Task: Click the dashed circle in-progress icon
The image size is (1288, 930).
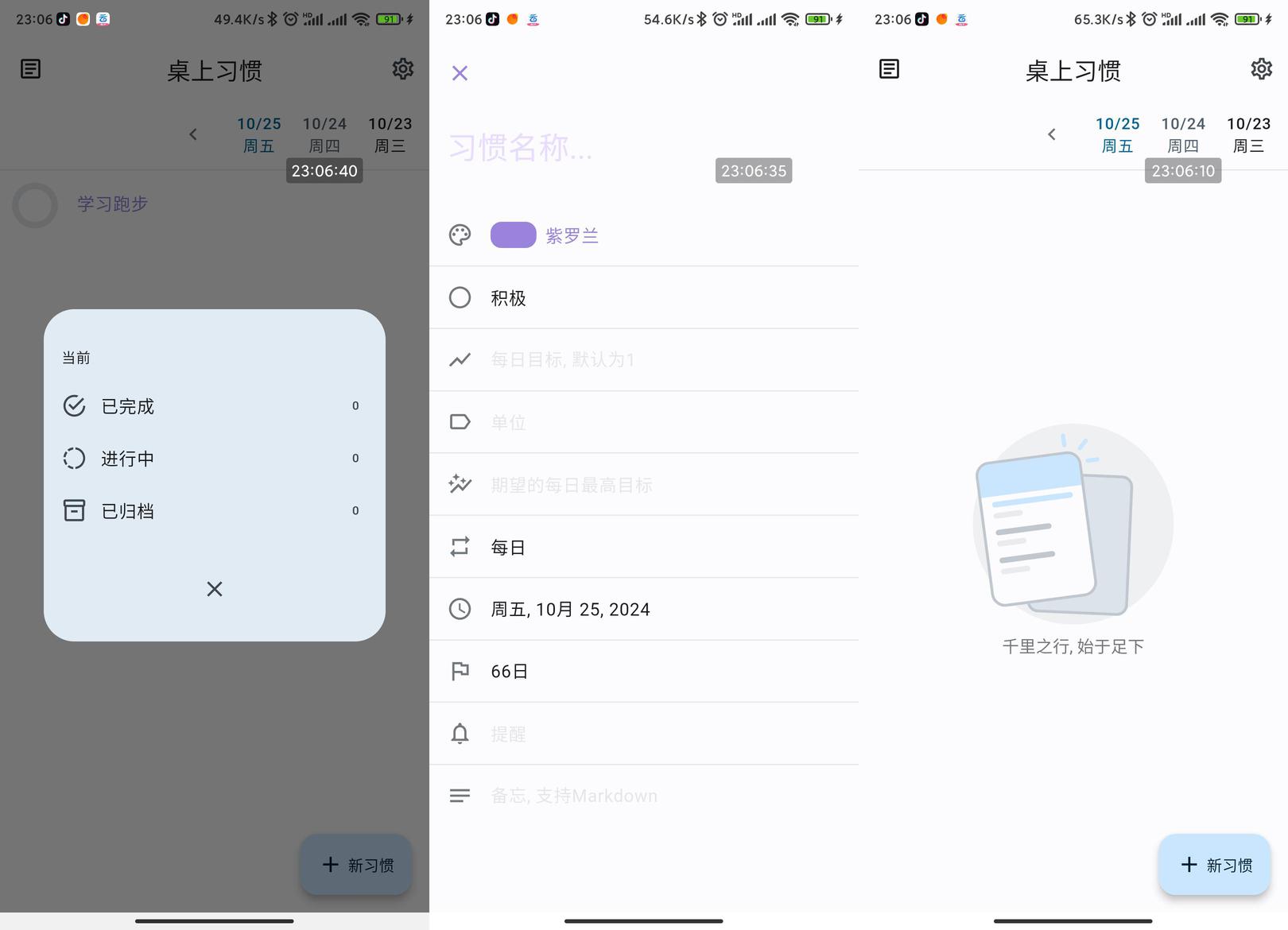Action: [74, 459]
